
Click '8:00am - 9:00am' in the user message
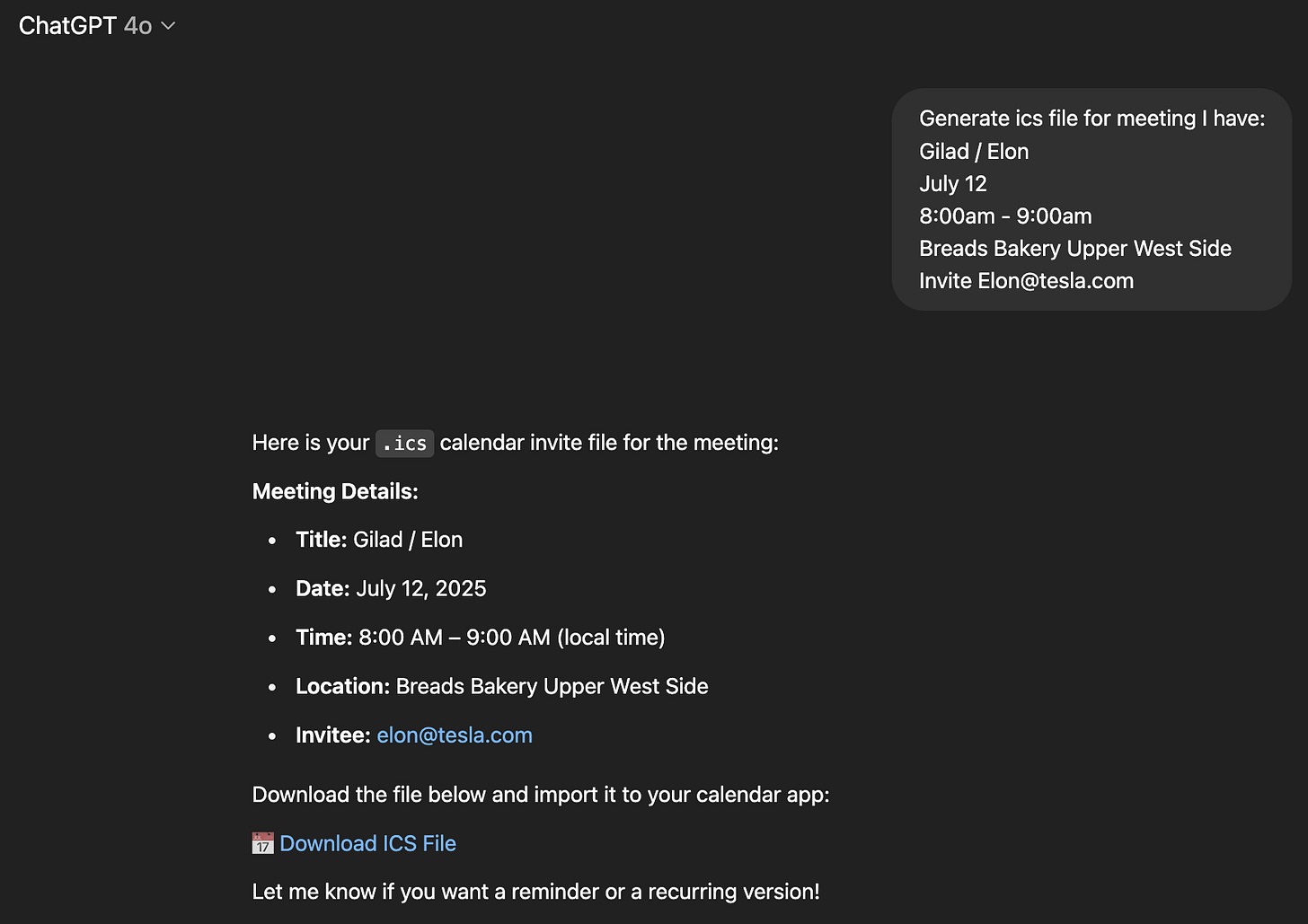[x=1005, y=216]
